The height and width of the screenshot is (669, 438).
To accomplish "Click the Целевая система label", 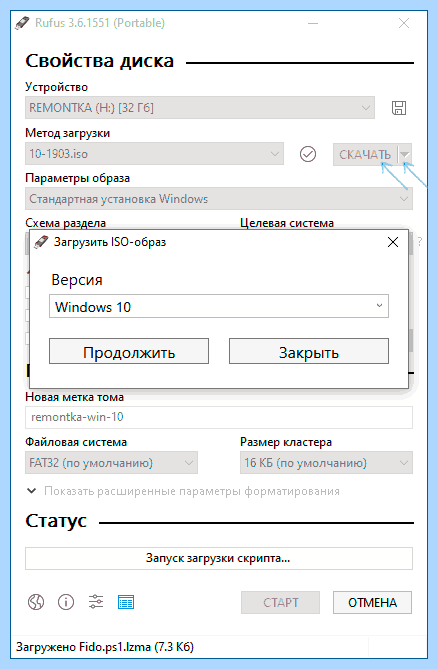I will [287, 223].
